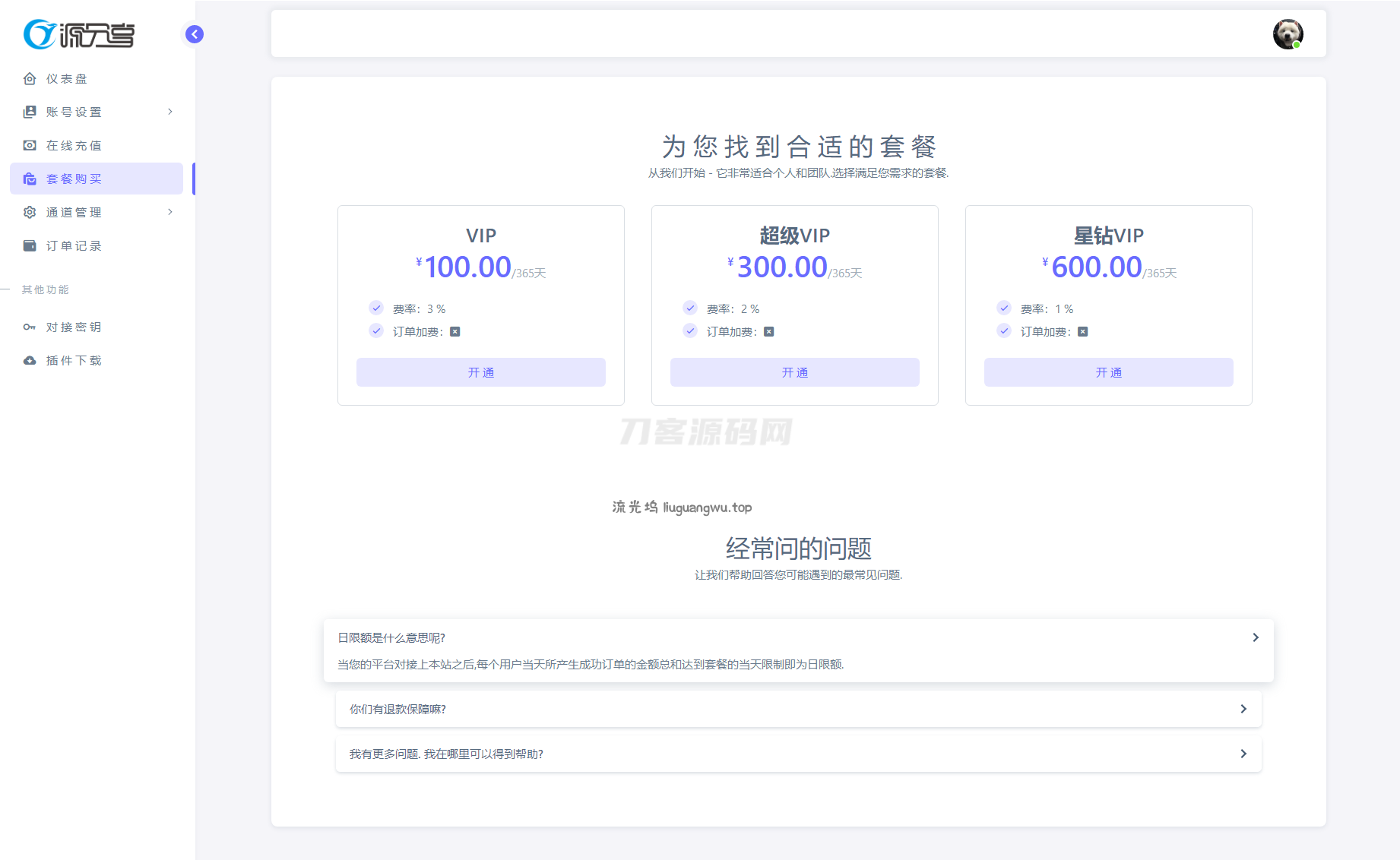Screen dimensions: 1400x860
Task: Expand the 通道管理 submenu arrow
Action: (170, 212)
